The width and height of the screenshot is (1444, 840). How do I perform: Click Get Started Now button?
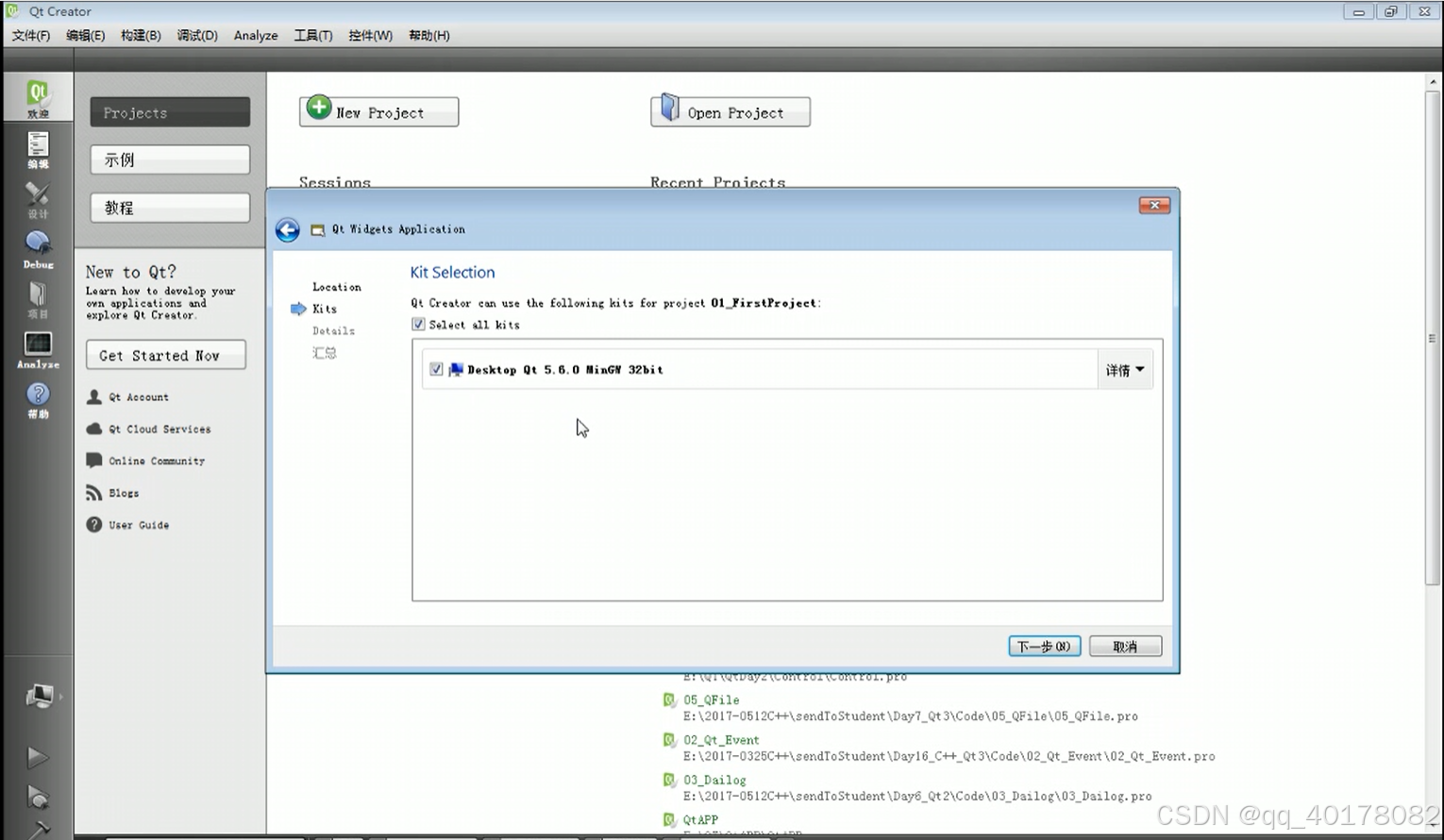pyautogui.click(x=166, y=355)
